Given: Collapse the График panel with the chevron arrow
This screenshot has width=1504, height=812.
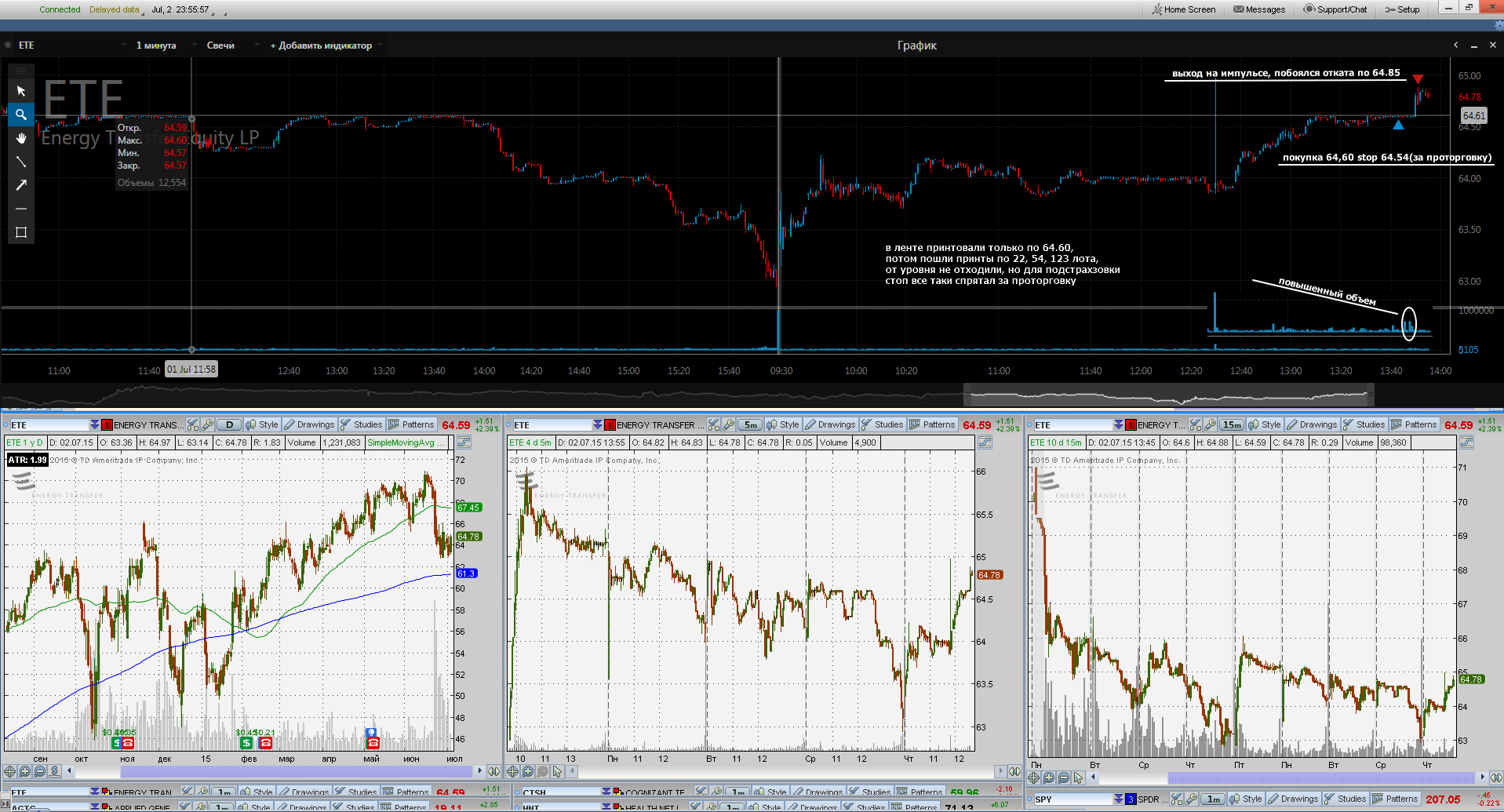Looking at the screenshot, I should 1455,46.
